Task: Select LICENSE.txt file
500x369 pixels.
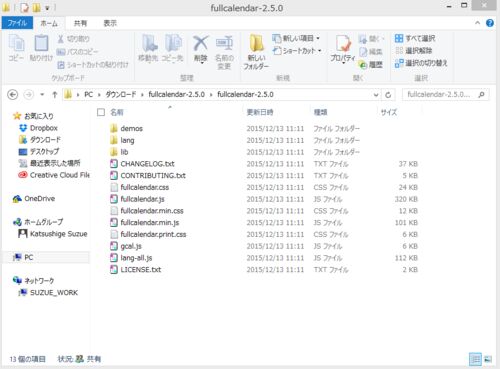Action: 136,269
